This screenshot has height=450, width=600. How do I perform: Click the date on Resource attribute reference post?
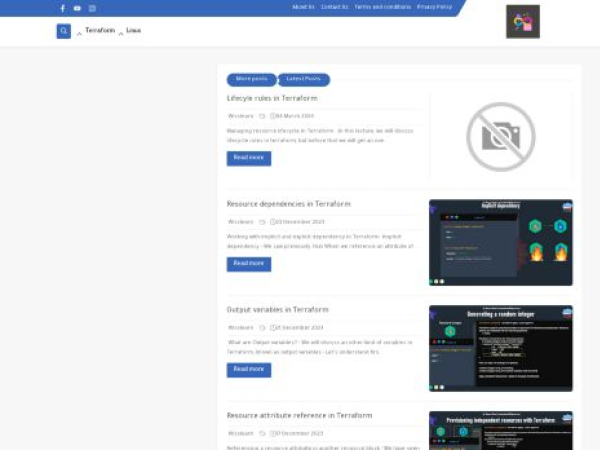click(x=297, y=433)
